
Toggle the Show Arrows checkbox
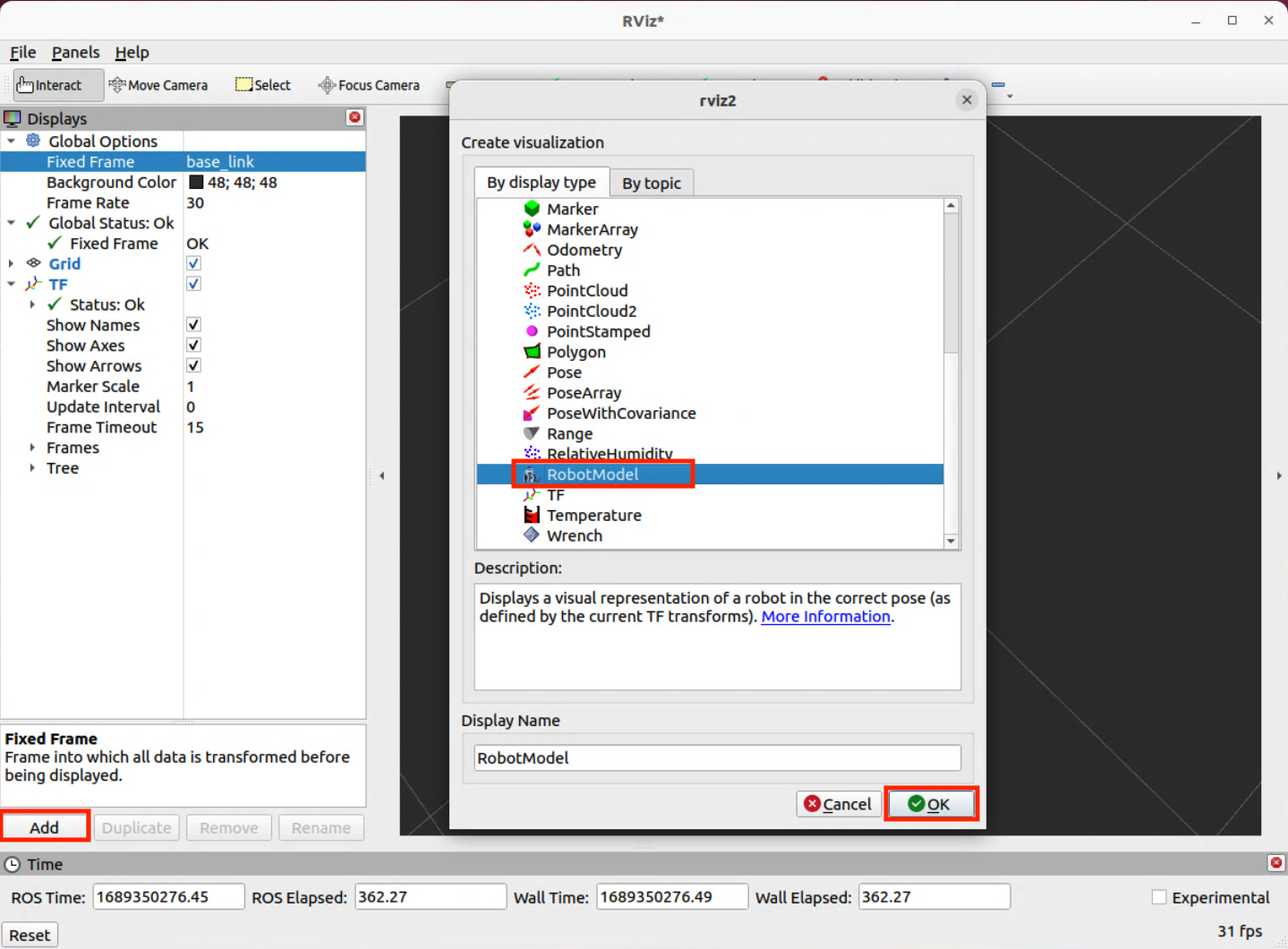point(193,365)
